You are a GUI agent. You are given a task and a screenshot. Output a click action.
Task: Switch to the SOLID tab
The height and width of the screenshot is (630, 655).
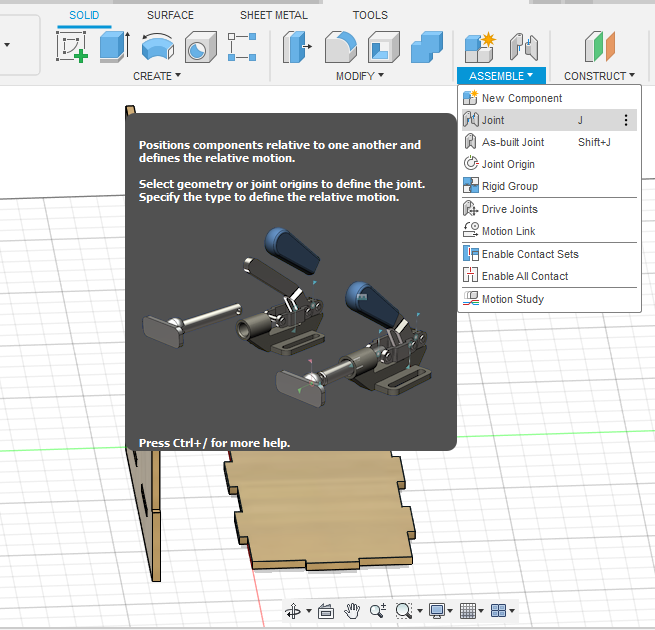point(84,15)
